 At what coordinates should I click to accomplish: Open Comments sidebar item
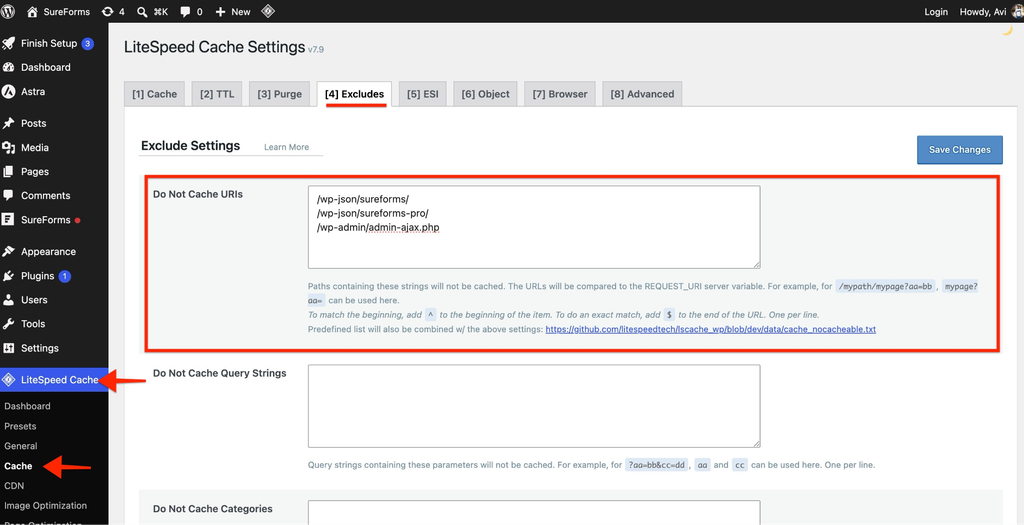click(45, 195)
